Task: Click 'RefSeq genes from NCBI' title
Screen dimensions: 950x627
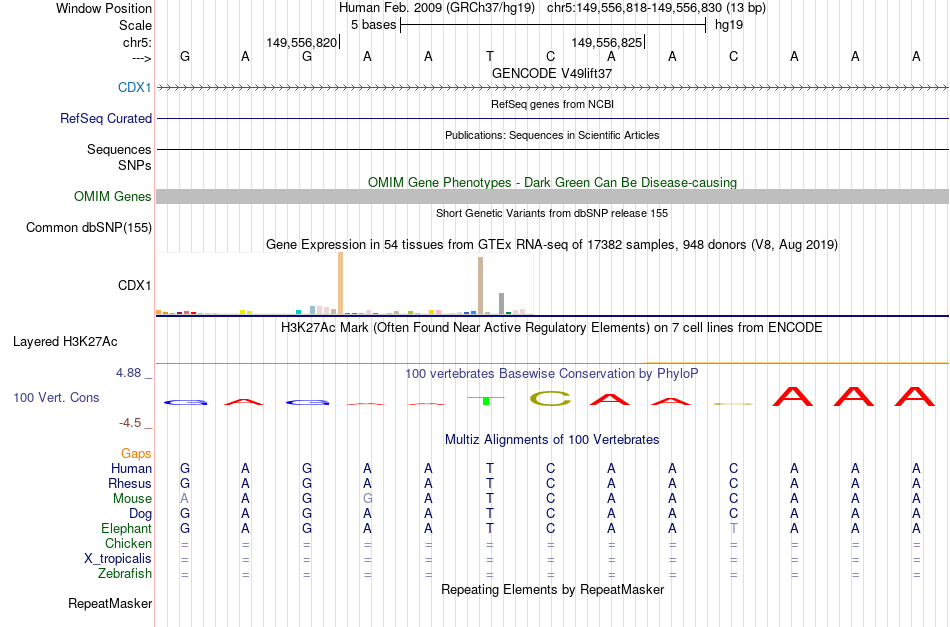Action: coord(552,104)
